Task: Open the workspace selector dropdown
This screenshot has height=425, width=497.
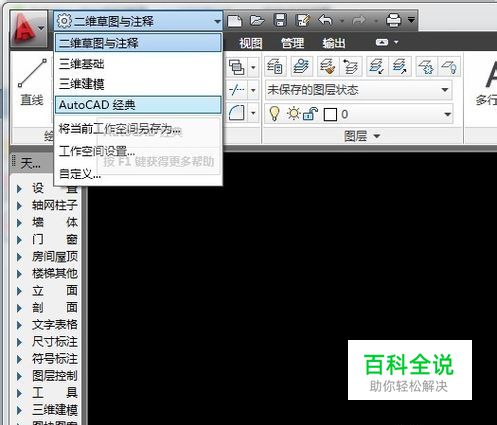Action: (138, 21)
